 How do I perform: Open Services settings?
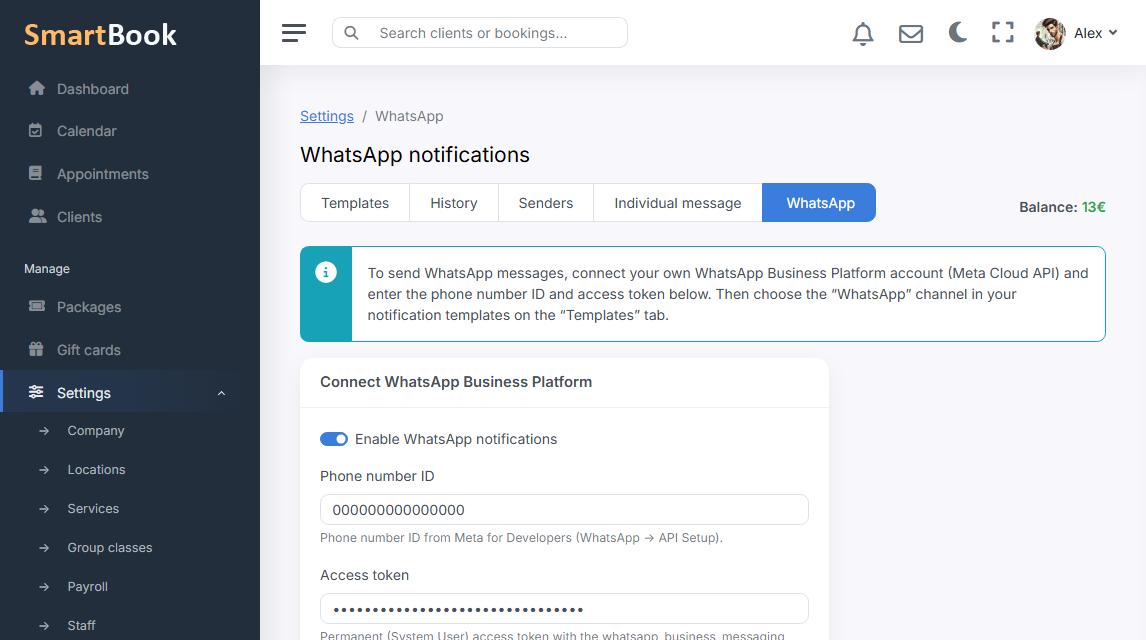click(x=93, y=508)
